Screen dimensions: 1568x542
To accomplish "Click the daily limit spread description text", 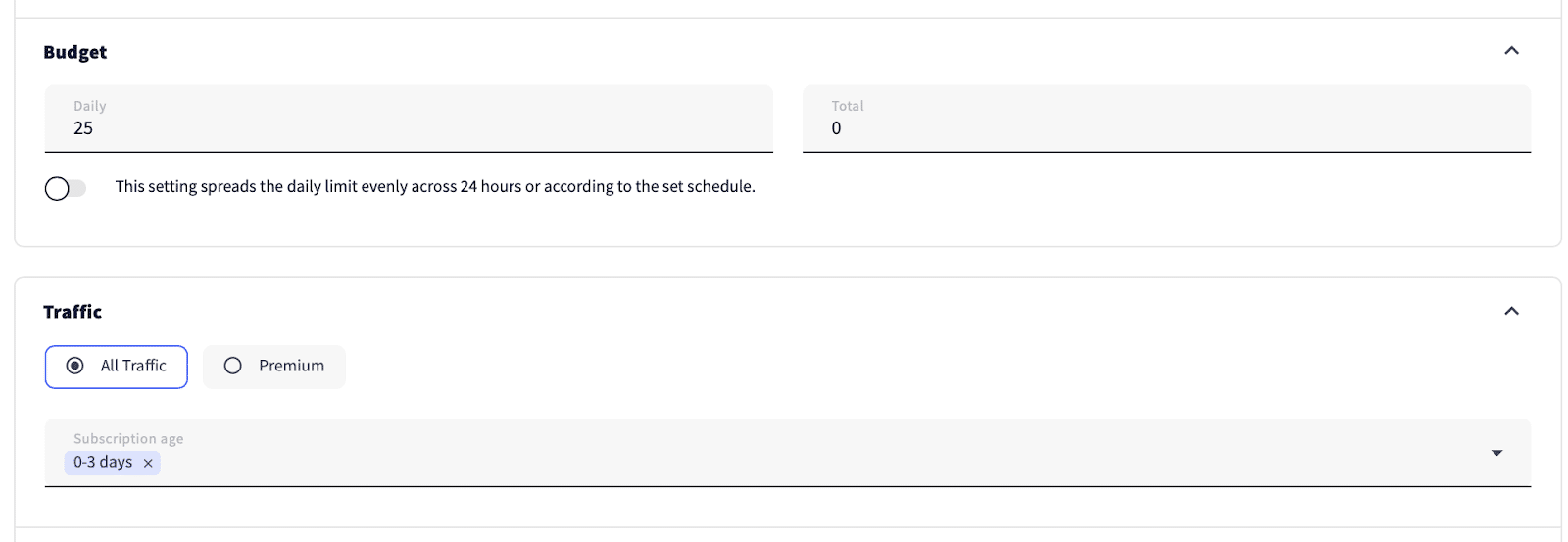I will click(x=435, y=186).
